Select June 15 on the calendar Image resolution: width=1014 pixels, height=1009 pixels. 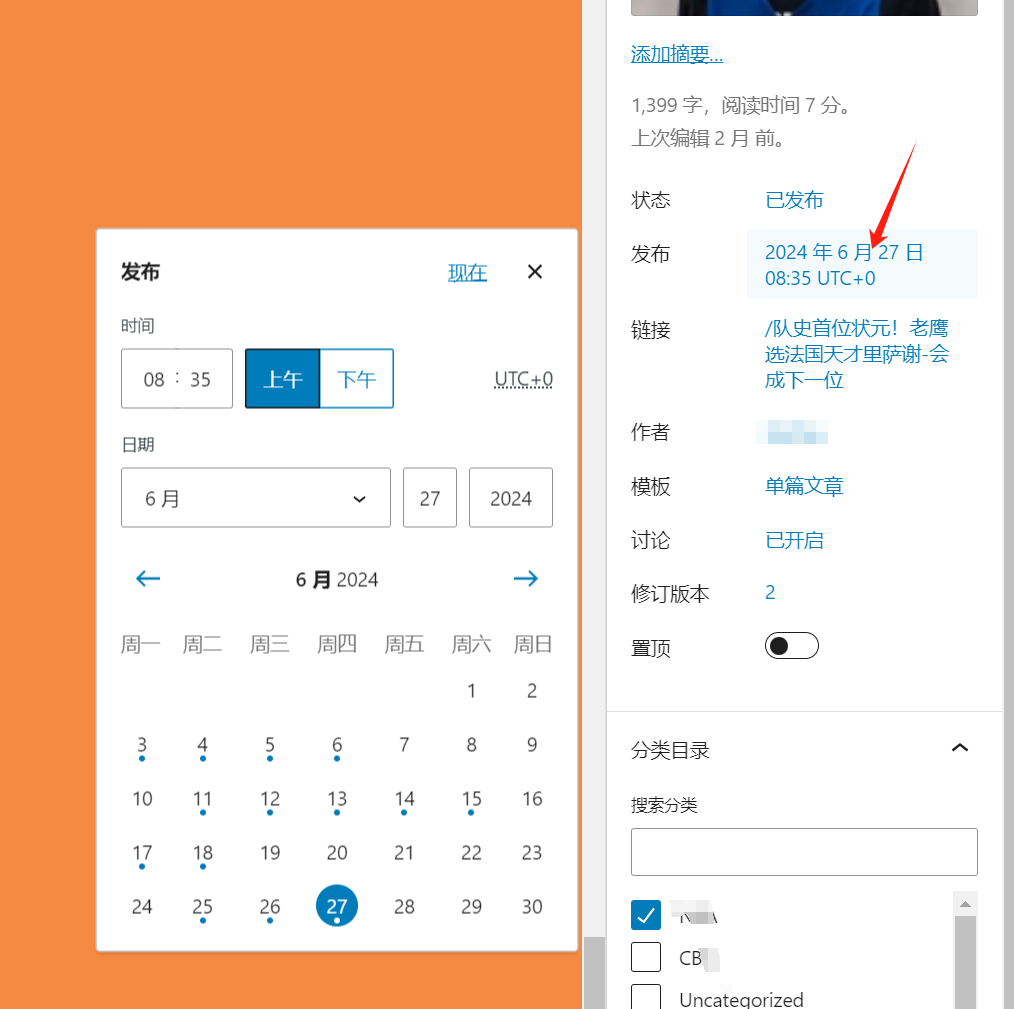[471, 798]
